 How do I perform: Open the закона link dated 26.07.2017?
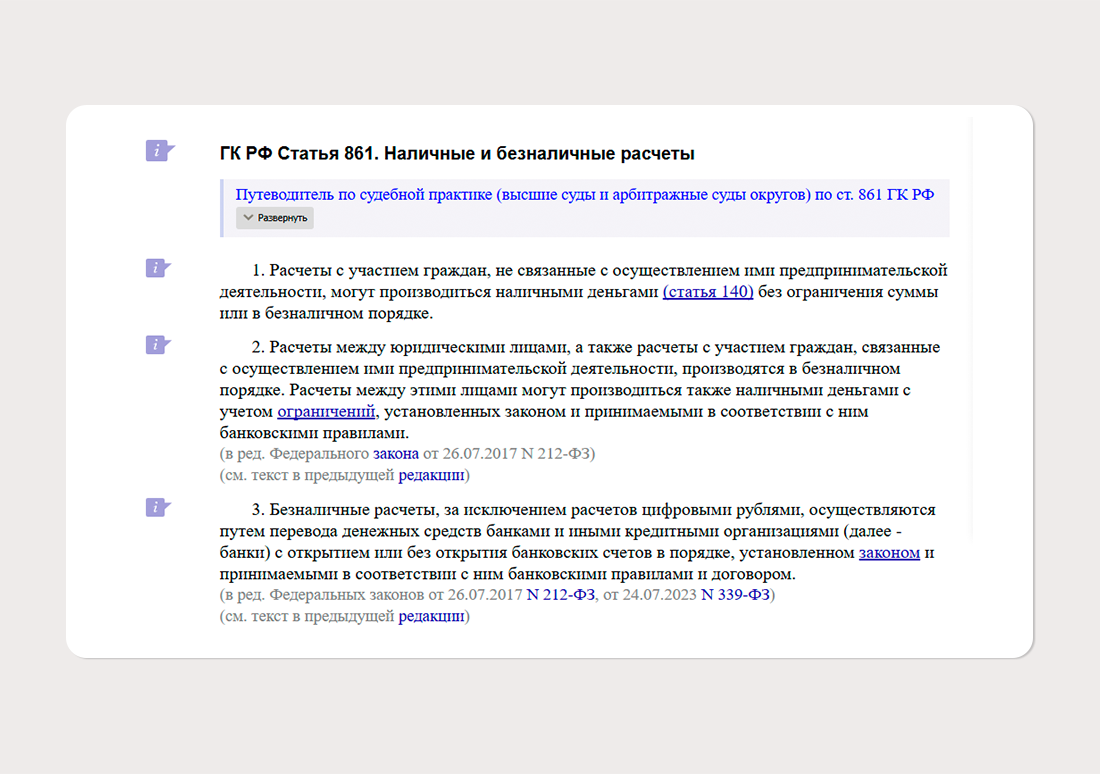click(396, 454)
